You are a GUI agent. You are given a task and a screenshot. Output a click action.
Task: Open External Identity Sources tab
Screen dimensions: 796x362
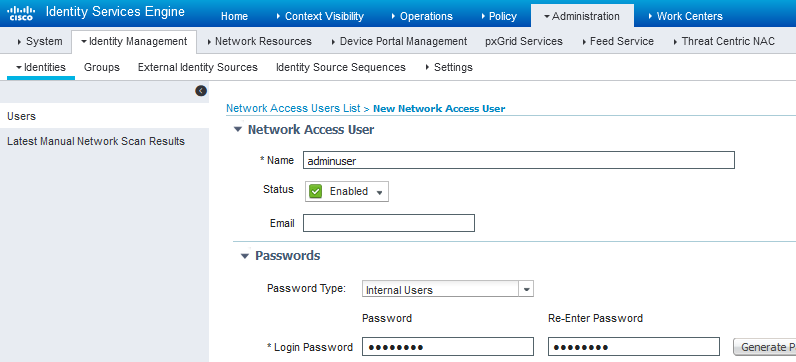[x=197, y=67]
